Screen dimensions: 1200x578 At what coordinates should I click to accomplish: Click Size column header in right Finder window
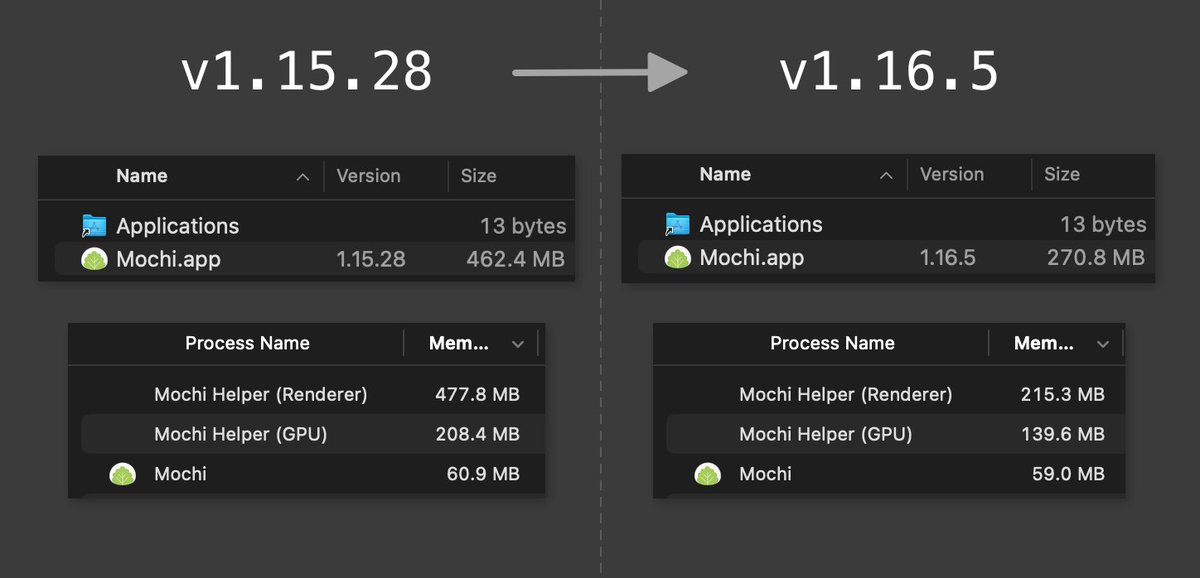coord(1062,174)
